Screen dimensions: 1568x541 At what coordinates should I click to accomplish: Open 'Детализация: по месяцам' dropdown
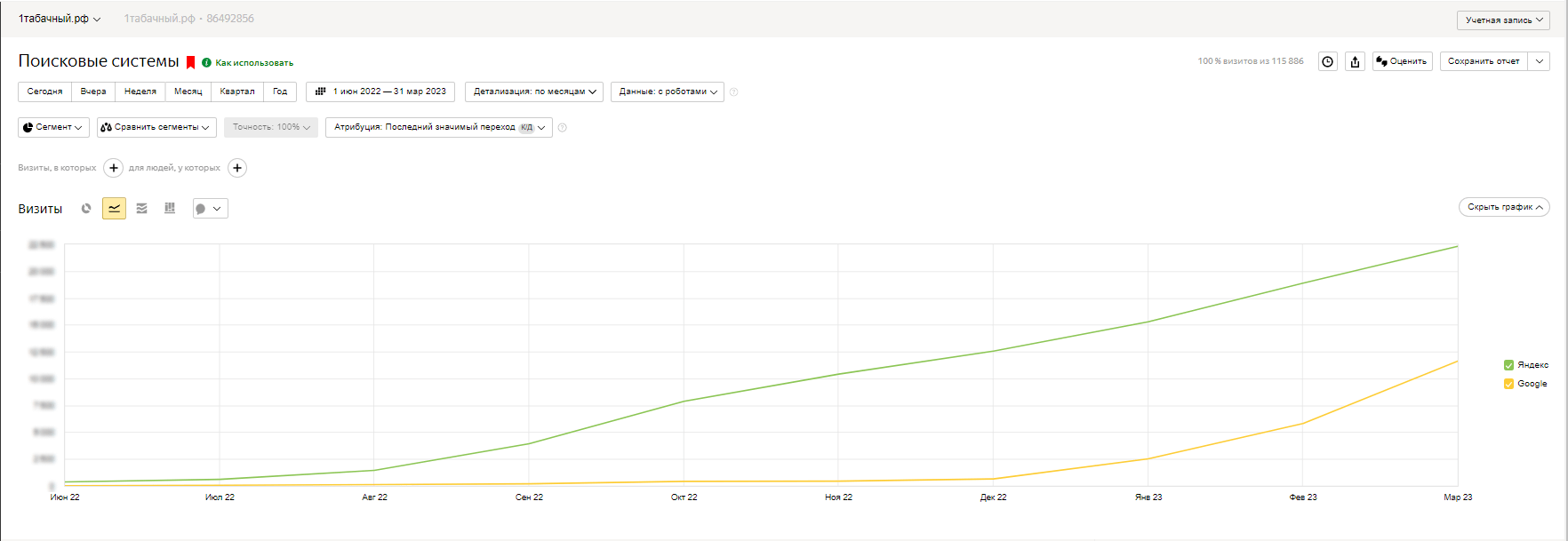534,91
